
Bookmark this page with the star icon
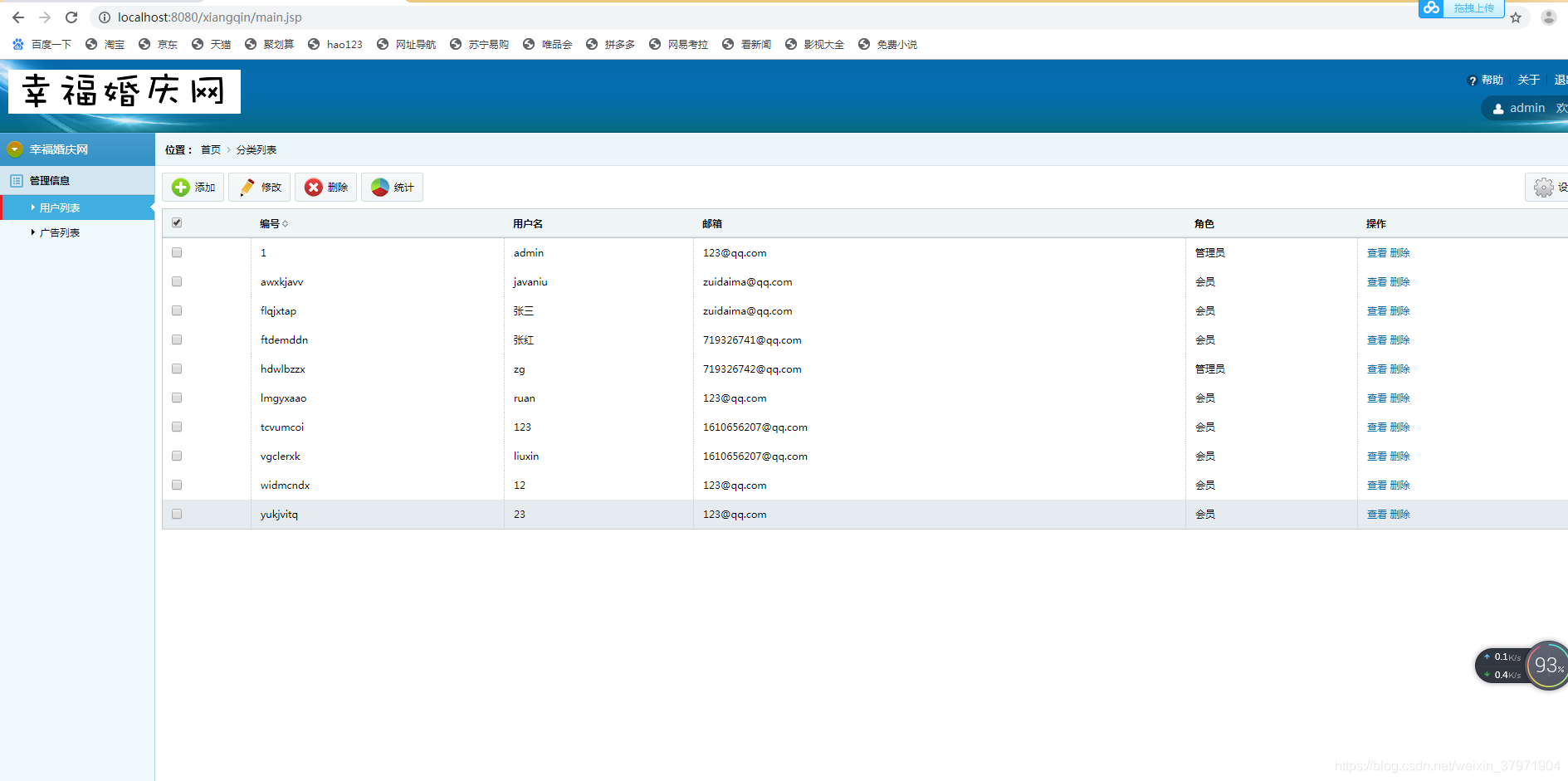[1516, 17]
